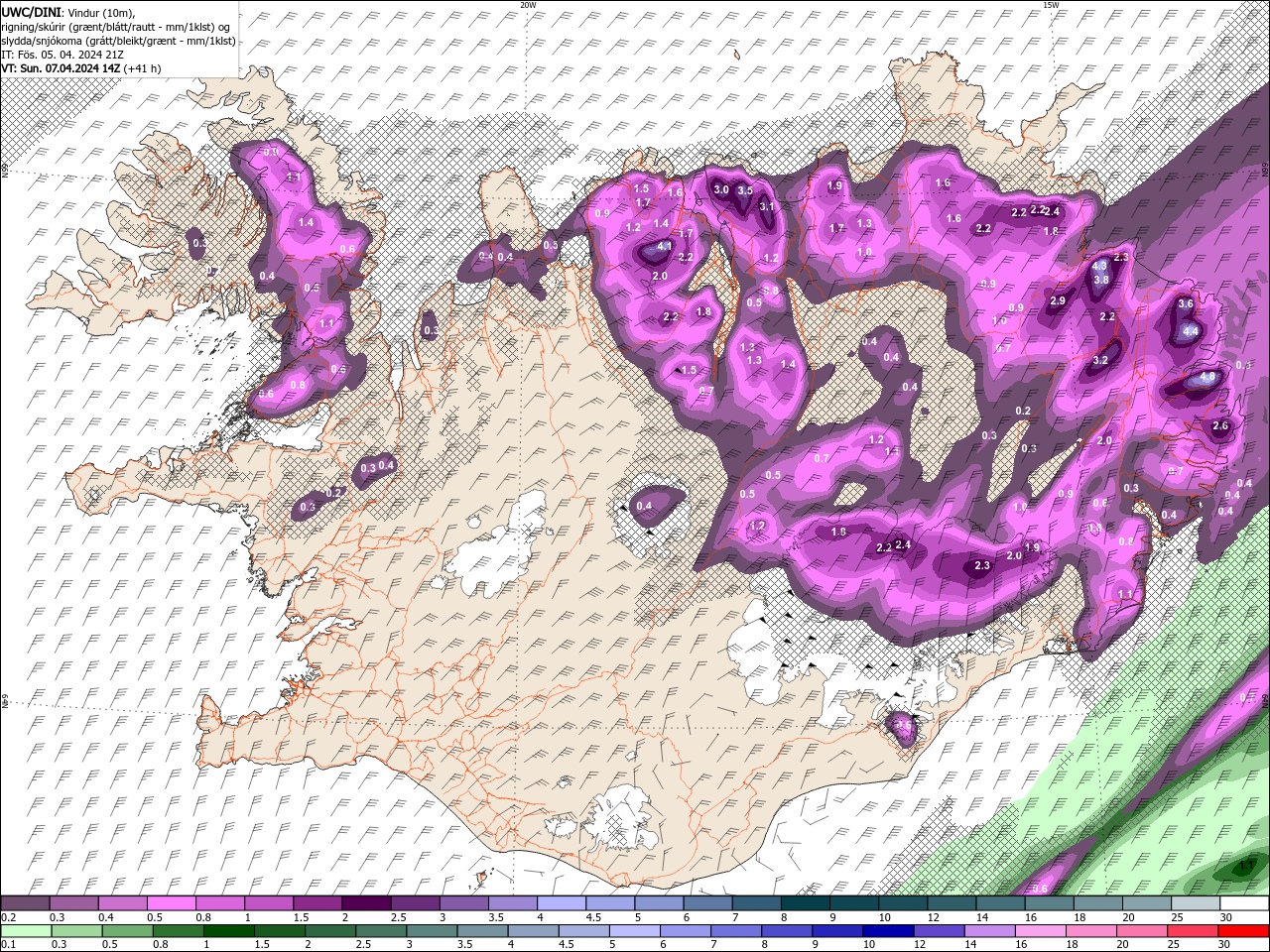Select dark teal snow swatch between 8 and 9
Viewport: 1270px width, 952px height.
pyautogui.click(x=805, y=903)
